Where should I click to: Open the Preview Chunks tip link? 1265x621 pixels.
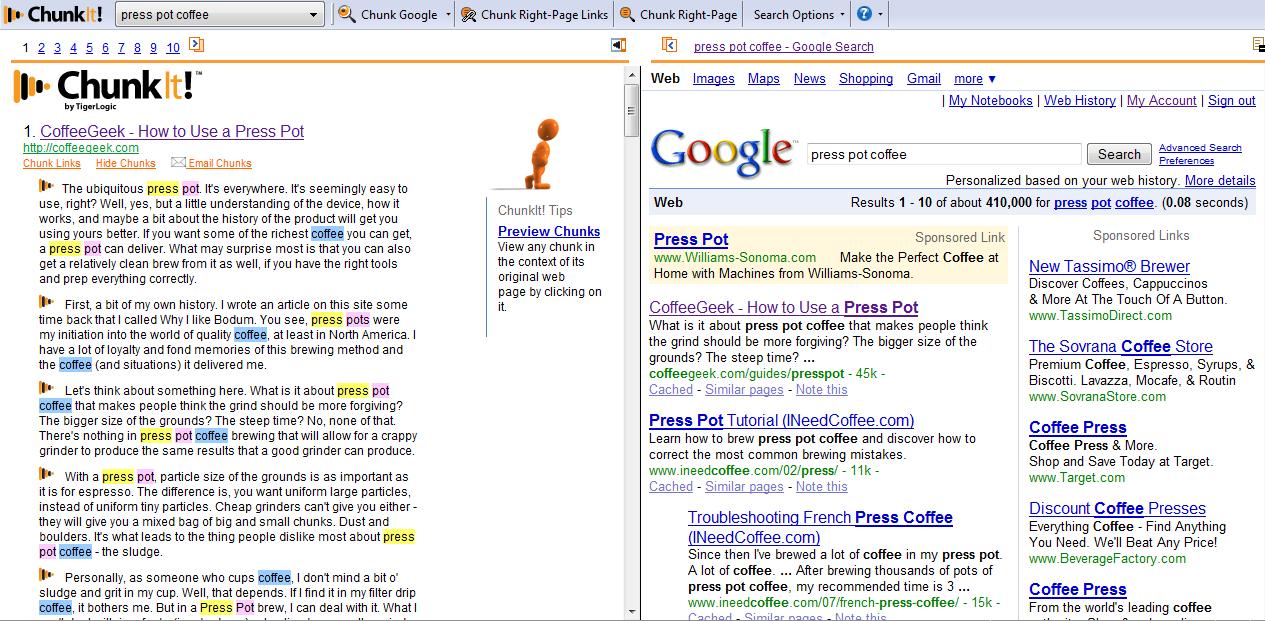tap(549, 231)
